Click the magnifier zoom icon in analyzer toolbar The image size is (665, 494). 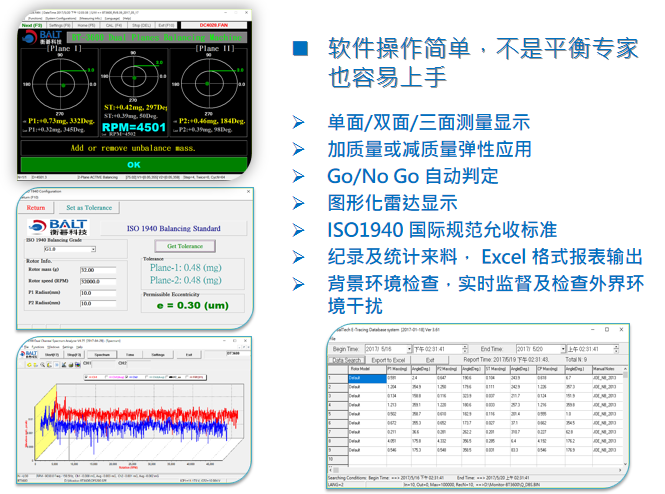point(43,365)
